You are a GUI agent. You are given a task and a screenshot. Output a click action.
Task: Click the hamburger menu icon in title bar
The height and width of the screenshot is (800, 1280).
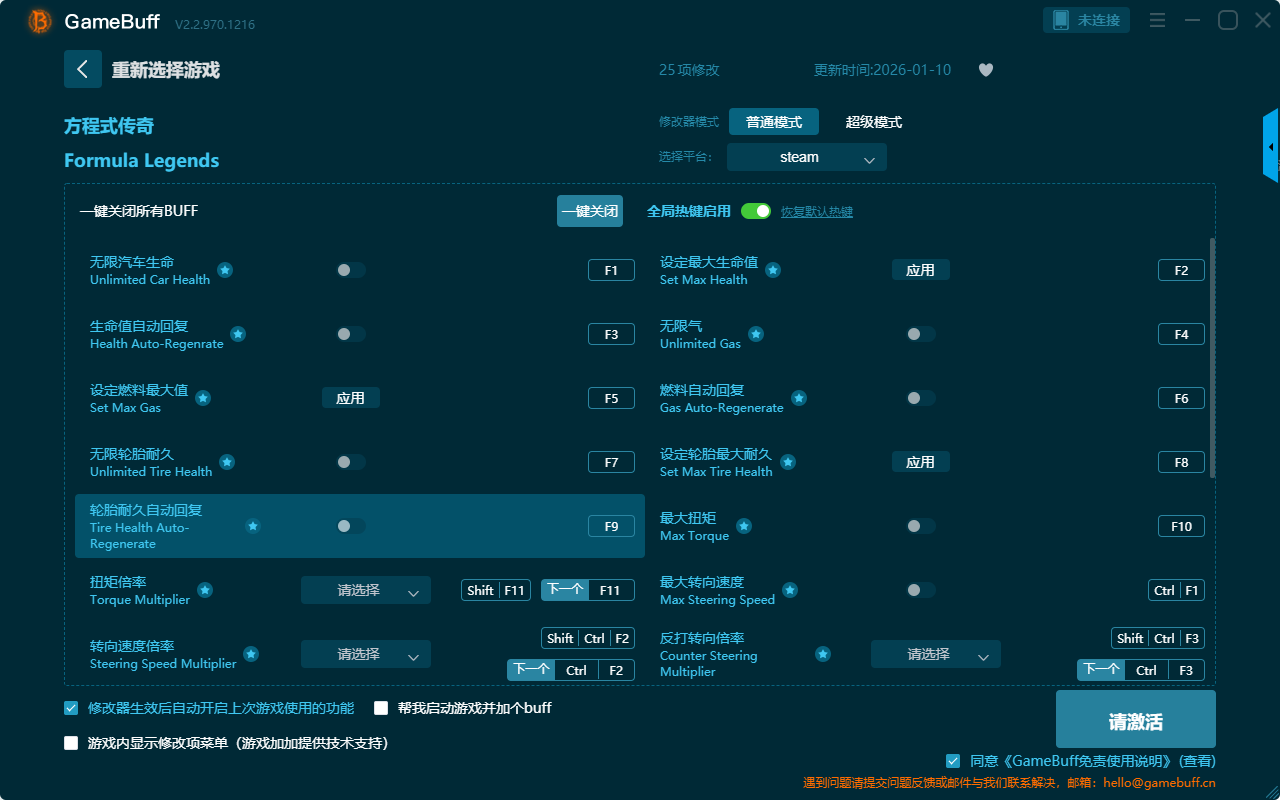click(1157, 20)
